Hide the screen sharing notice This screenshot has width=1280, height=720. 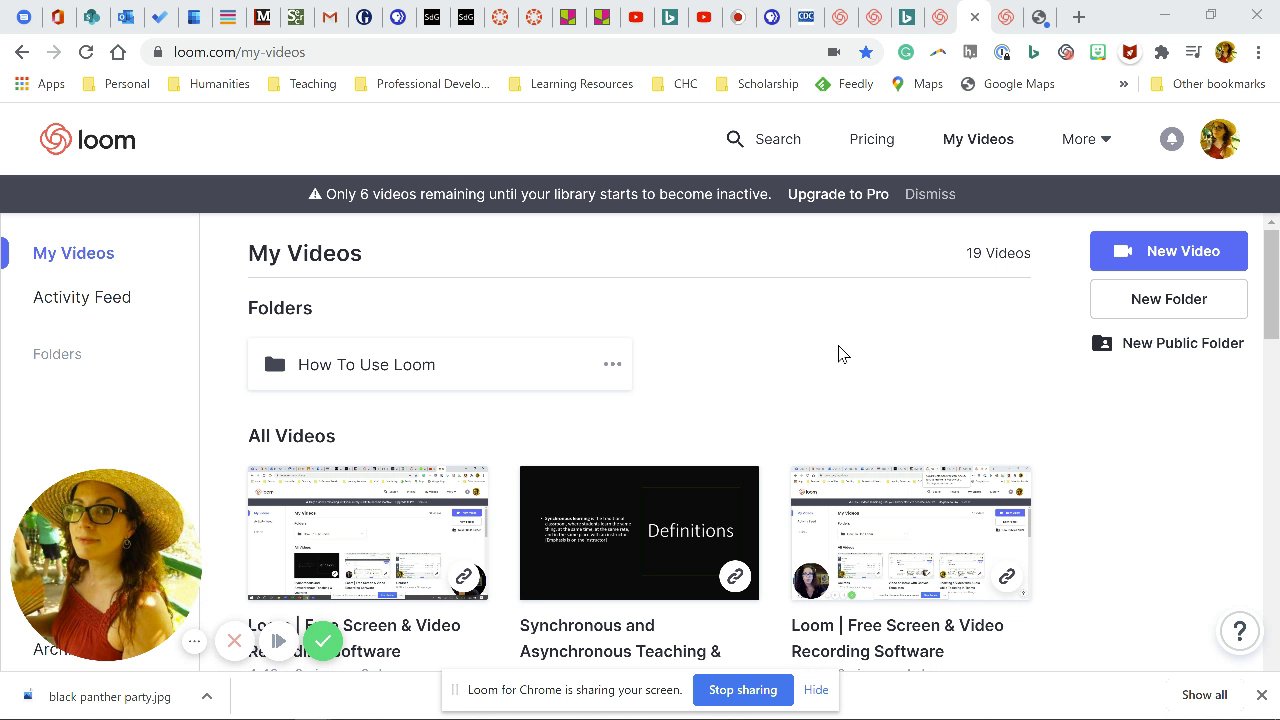click(x=816, y=690)
